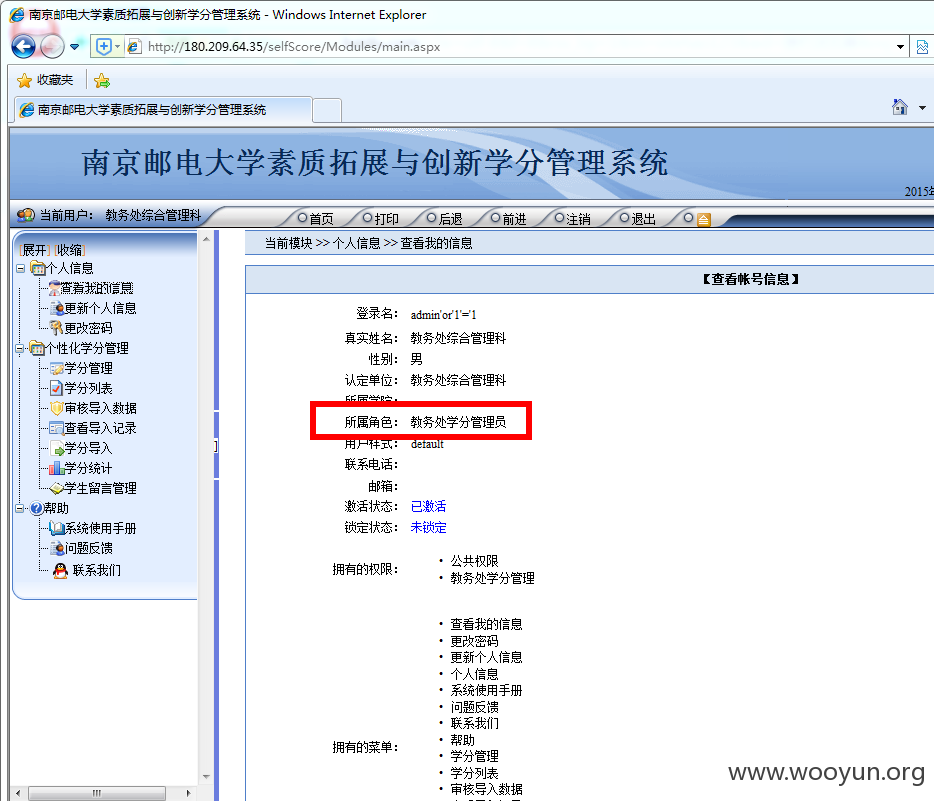Viewport: 934px width, 801px height.
Task: Click the 问题反馈 icon
Action: pos(57,548)
